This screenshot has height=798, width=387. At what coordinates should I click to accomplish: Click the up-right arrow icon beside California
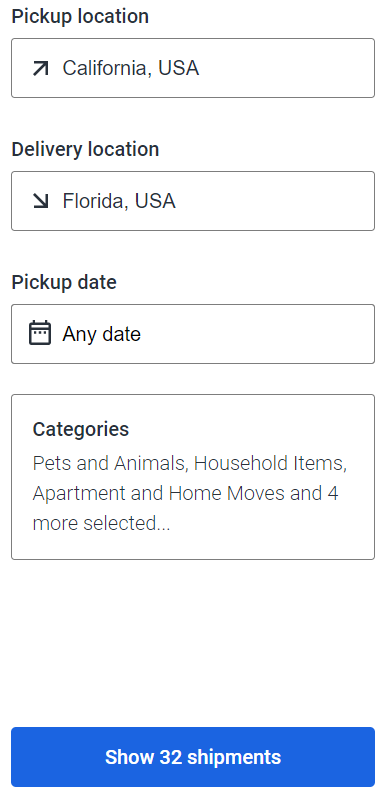pyautogui.click(x=40, y=68)
